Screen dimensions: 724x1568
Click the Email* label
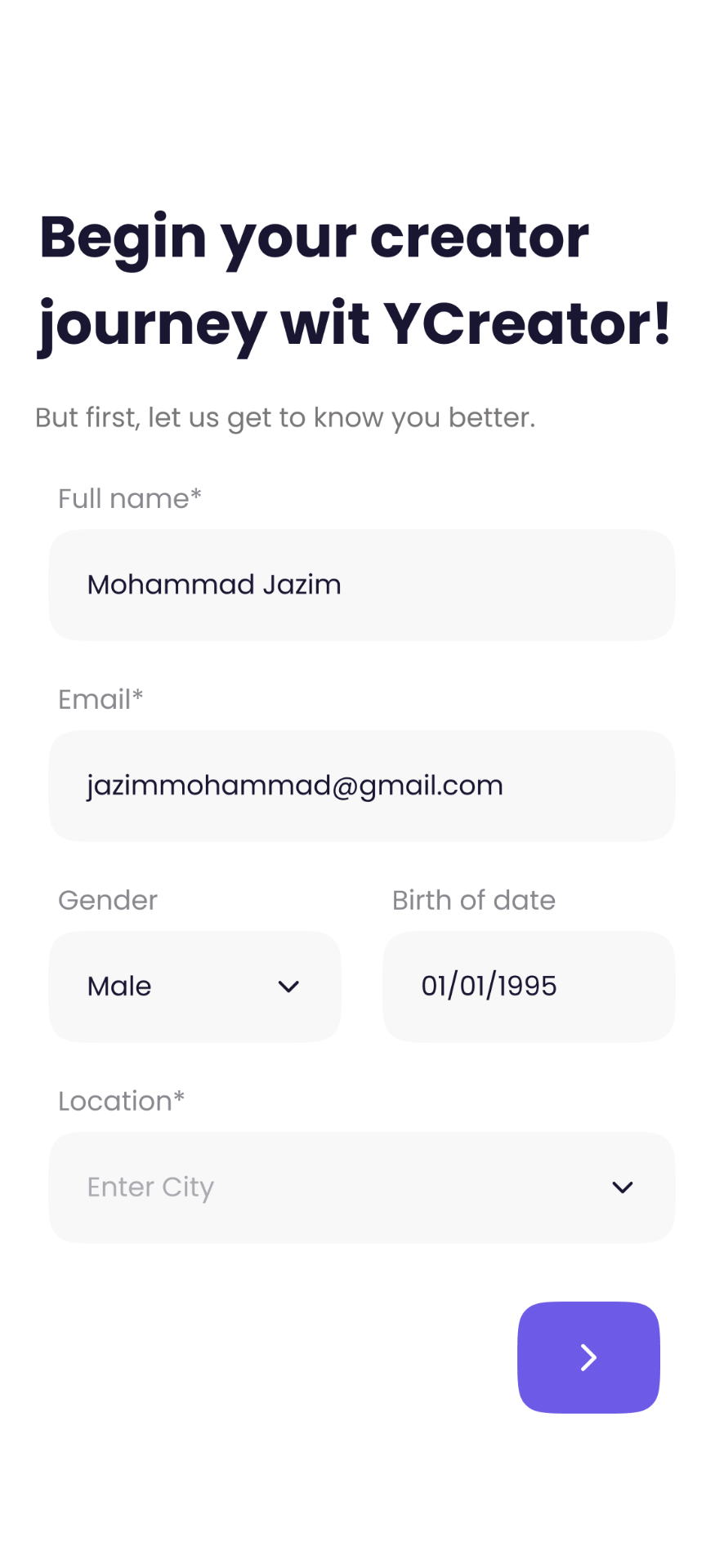pos(101,699)
